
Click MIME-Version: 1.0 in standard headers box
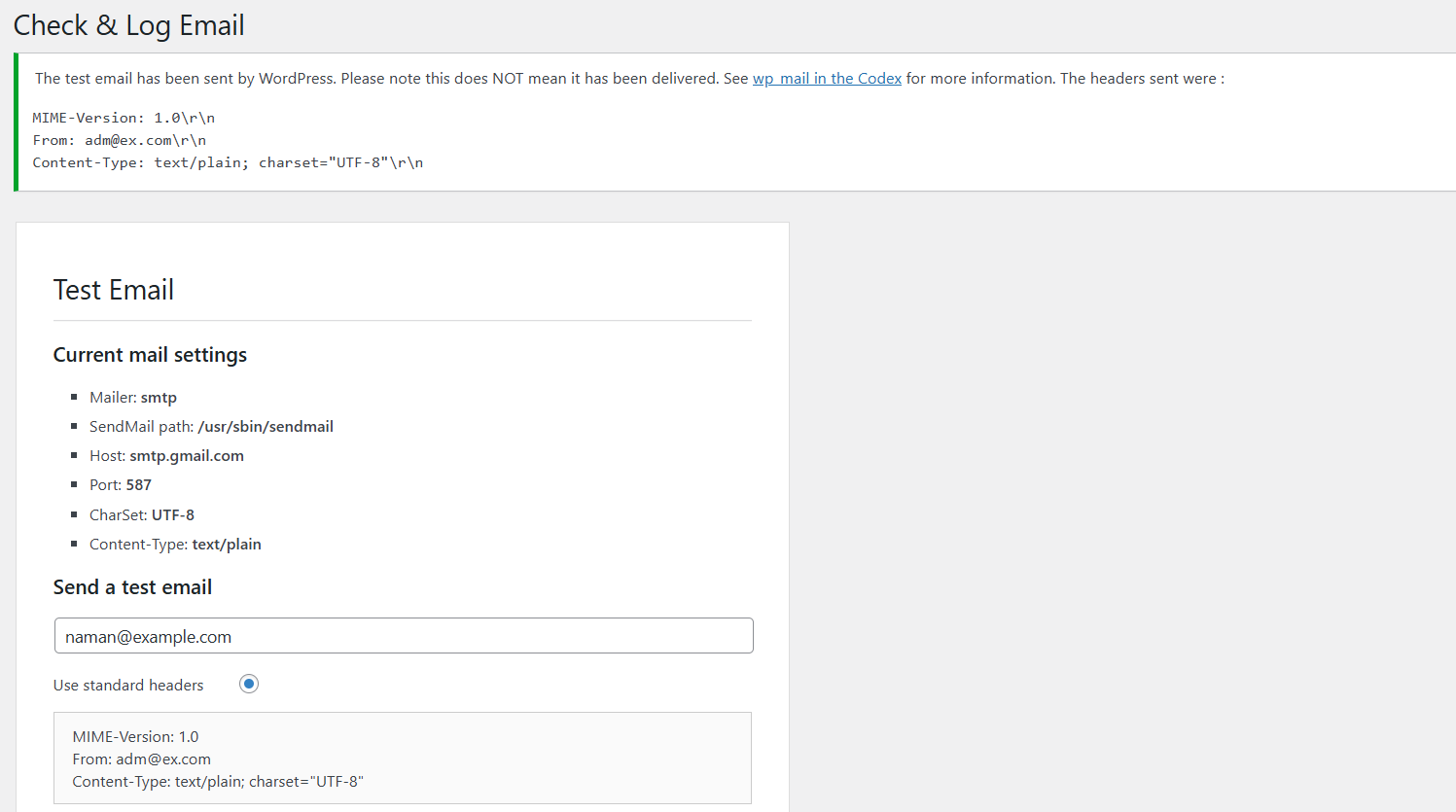pos(135,737)
